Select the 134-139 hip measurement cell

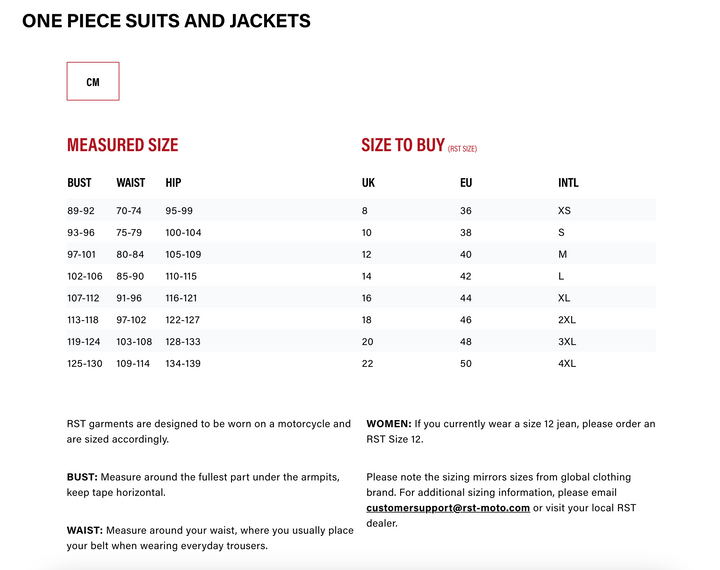click(x=183, y=363)
